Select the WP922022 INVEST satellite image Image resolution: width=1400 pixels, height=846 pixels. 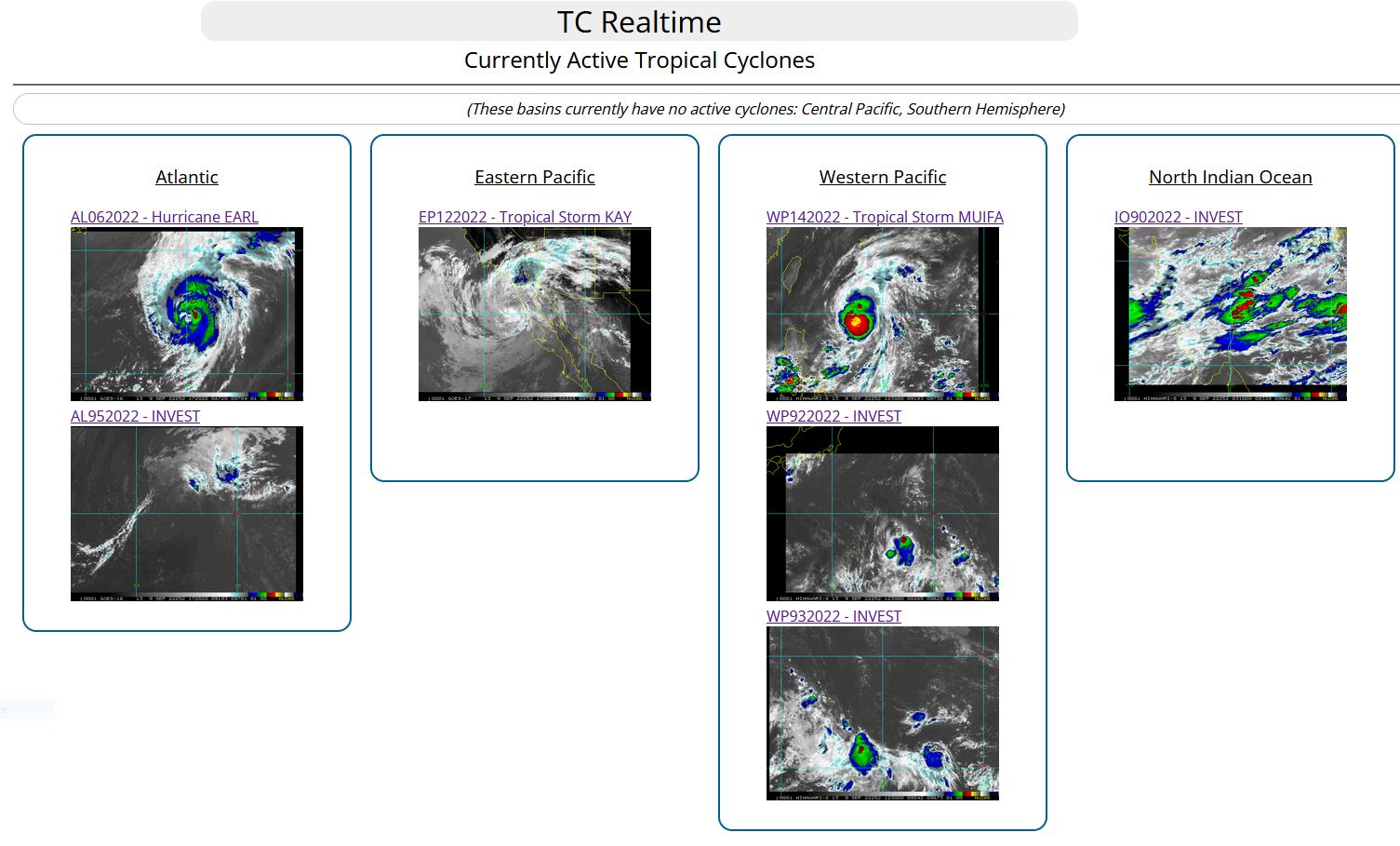(883, 514)
